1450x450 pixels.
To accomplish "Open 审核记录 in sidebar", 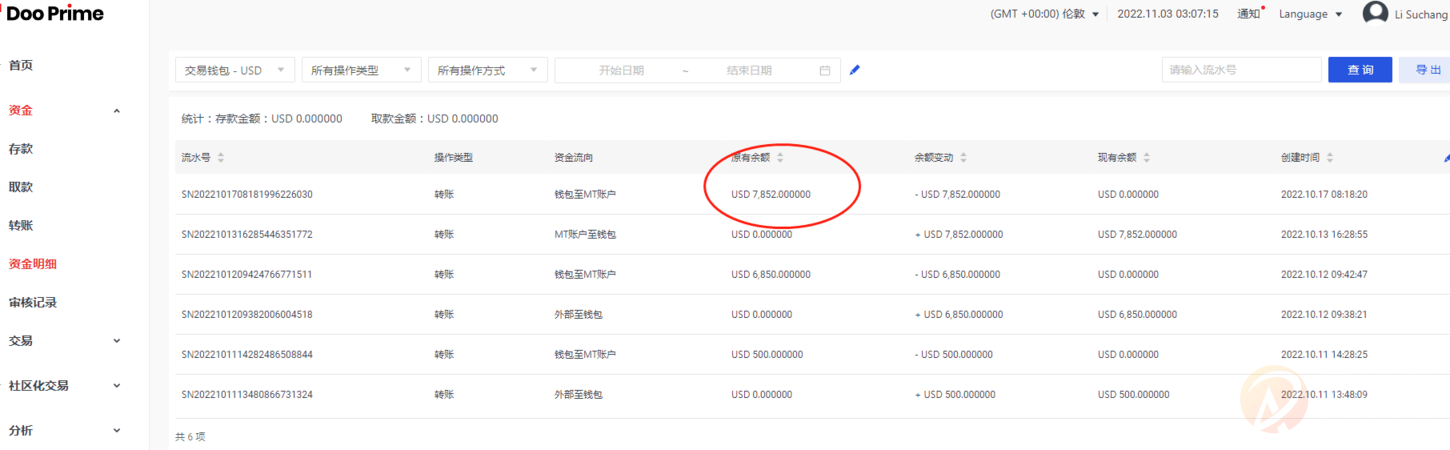I will click(x=33, y=302).
